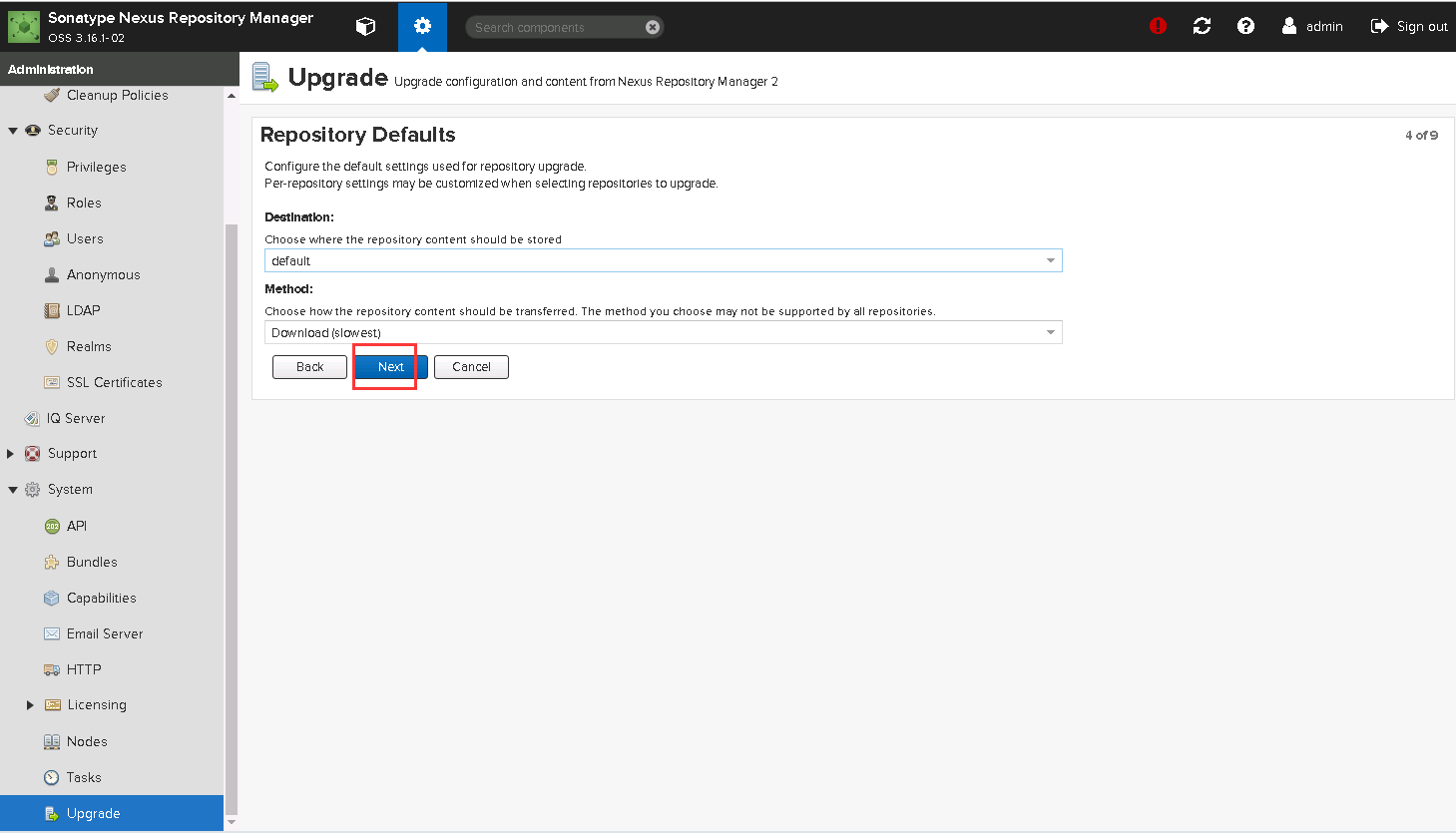The image size is (1456, 833).
Task: Expand the Licensing tree node
Action: tap(30, 705)
